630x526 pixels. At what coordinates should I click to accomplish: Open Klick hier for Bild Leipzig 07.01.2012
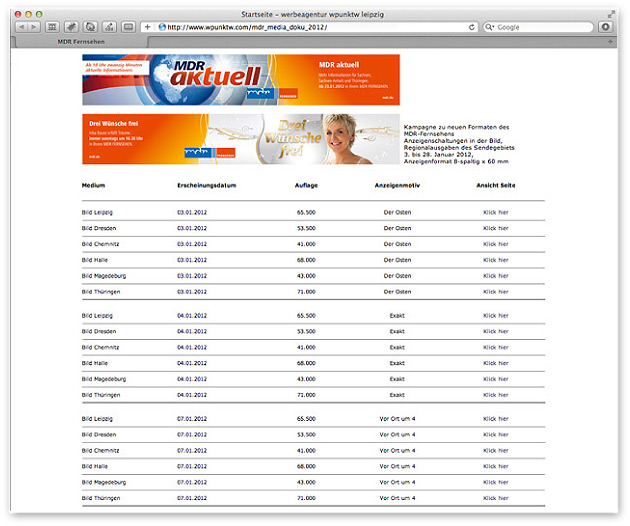coord(495,419)
